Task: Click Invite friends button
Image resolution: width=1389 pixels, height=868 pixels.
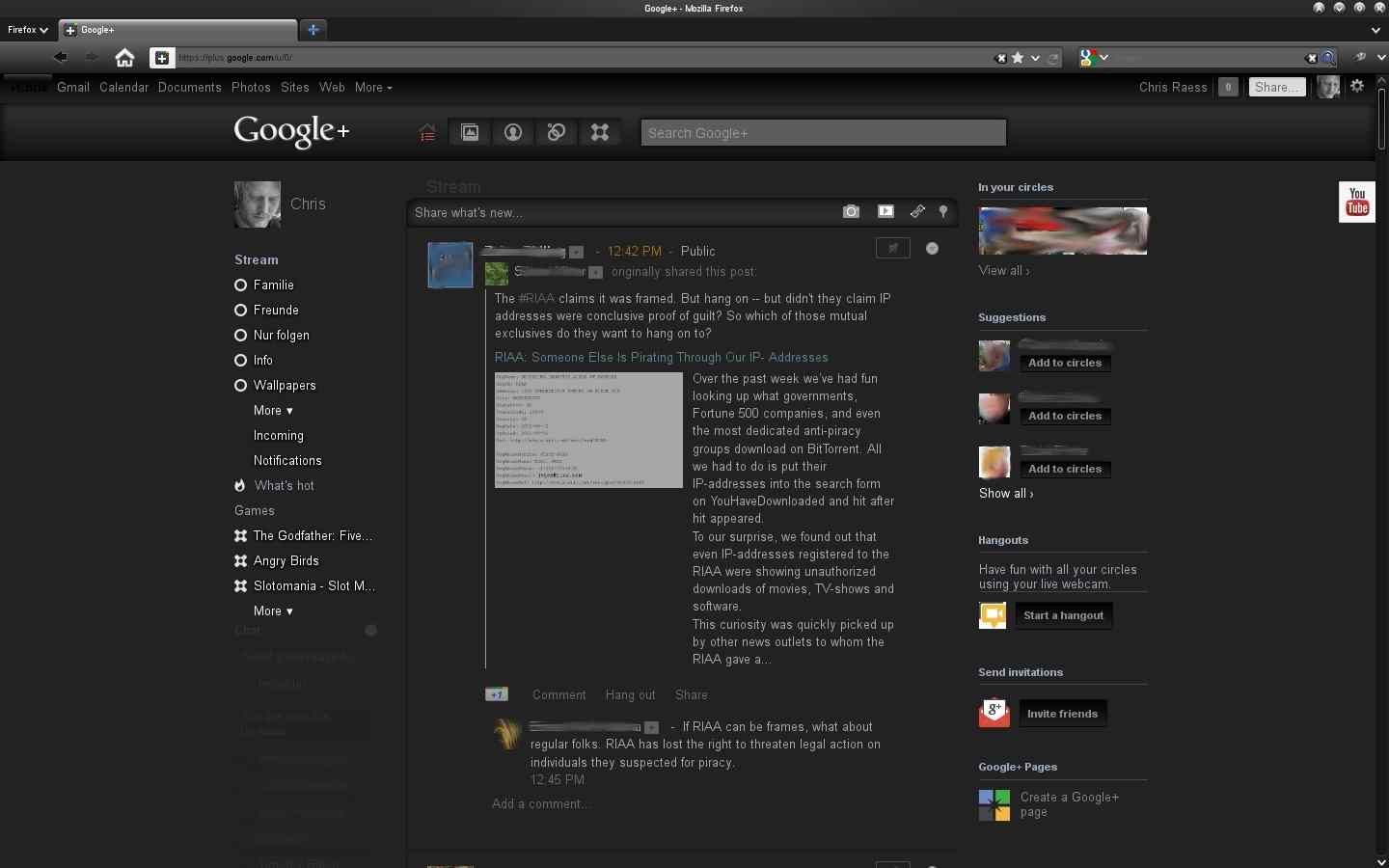Action: (1063, 714)
